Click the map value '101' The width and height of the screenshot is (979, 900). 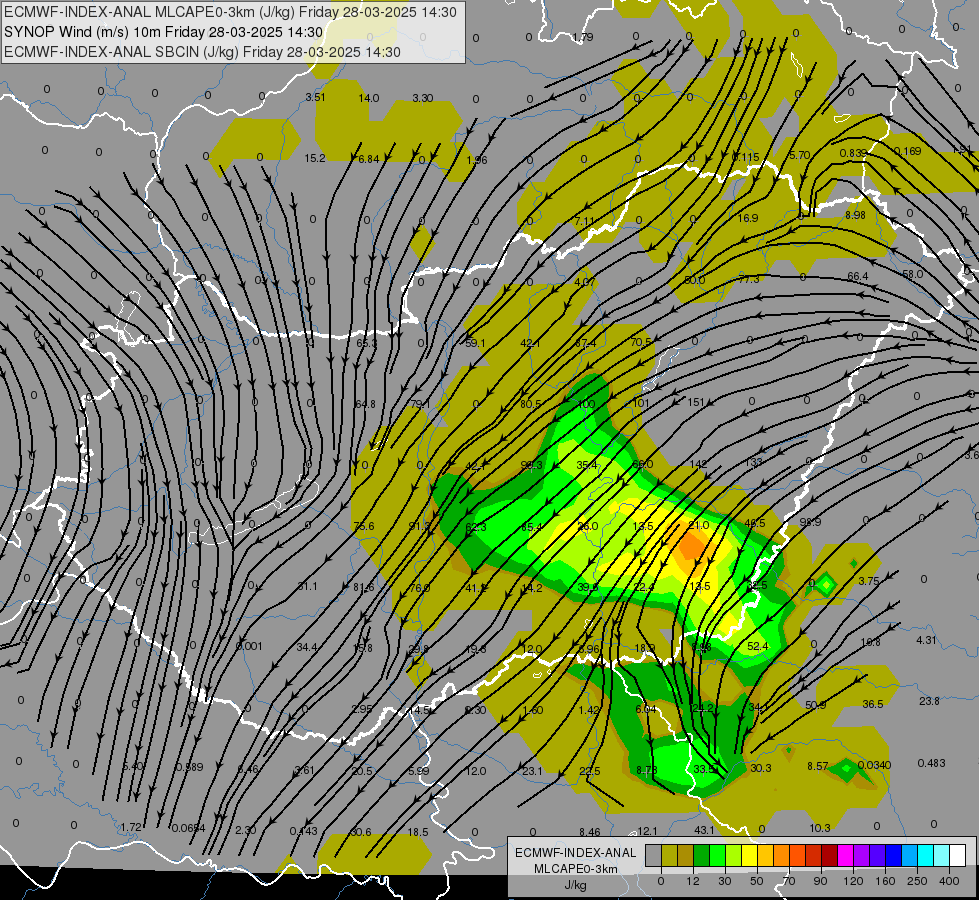641,403
